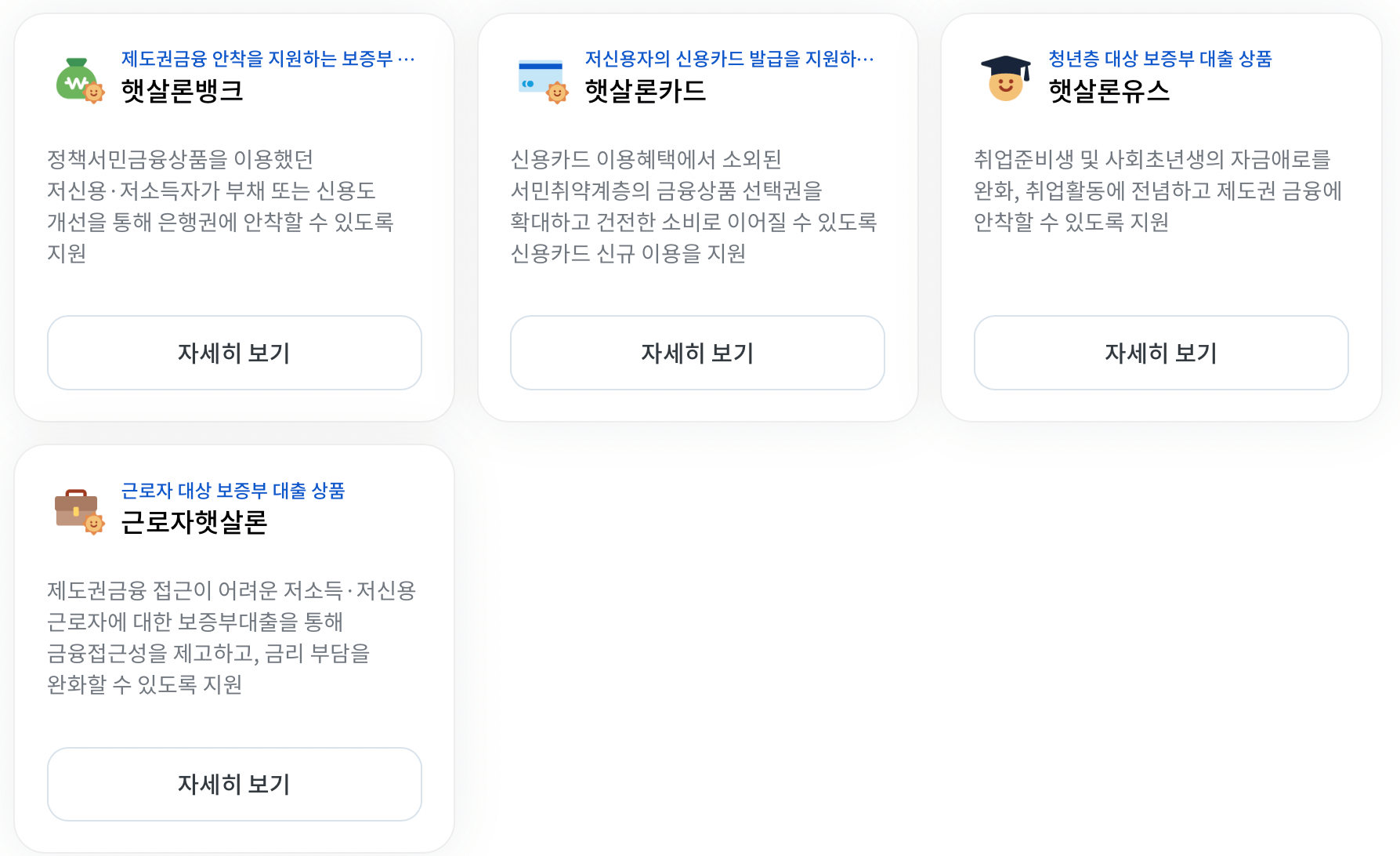1400x856 pixels.
Task: Open 자세히 보기 for 햇살론유스
Action: point(1159,353)
